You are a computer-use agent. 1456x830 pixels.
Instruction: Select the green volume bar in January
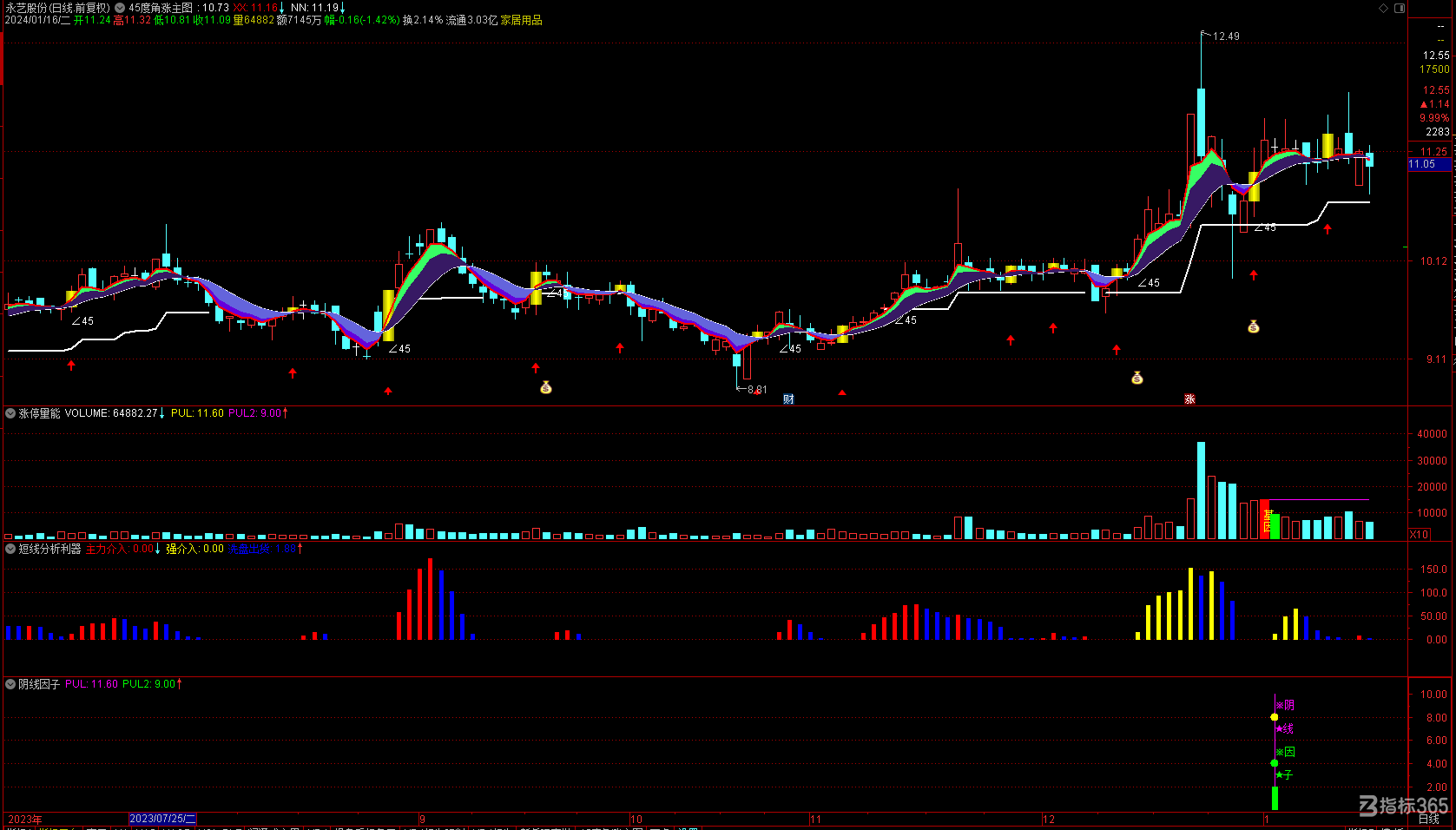(1275, 527)
